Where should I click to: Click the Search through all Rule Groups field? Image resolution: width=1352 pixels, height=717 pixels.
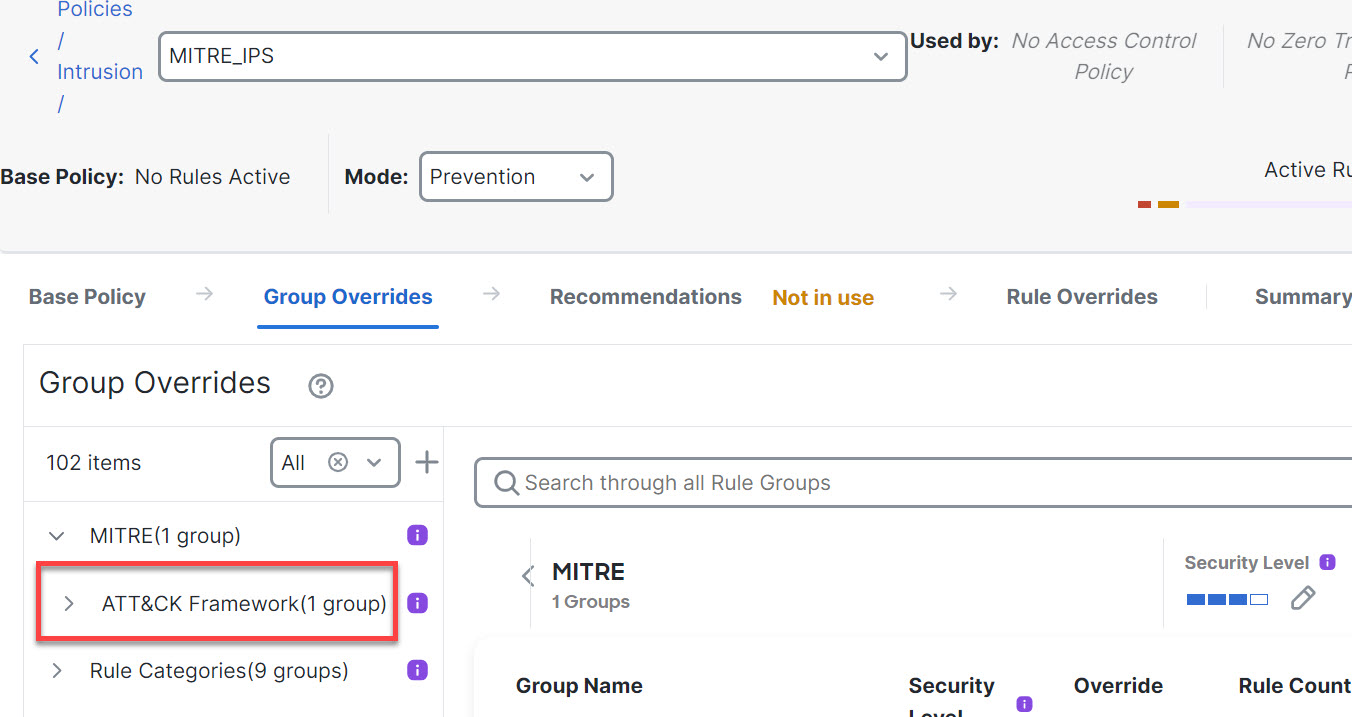pos(900,483)
